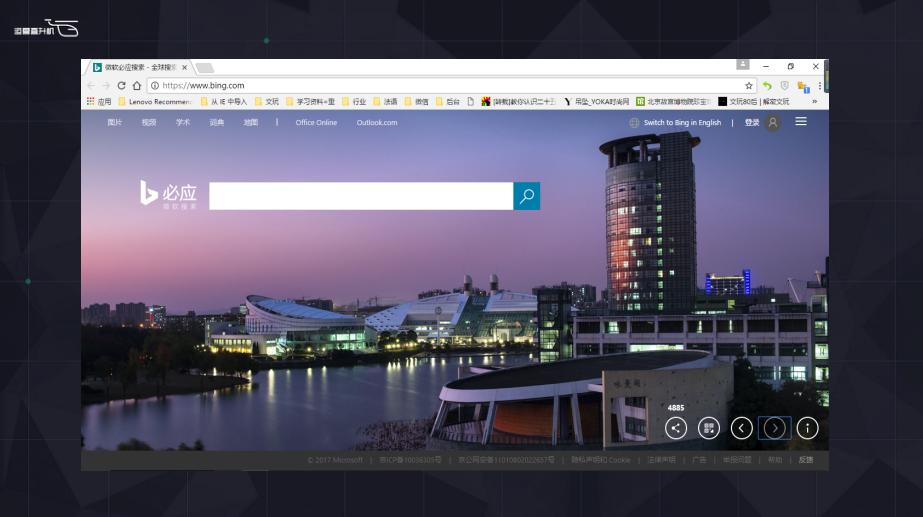The width and height of the screenshot is (923, 517).
Task: Open the 应用 apps bookmark
Action: [x=99, y=101]
